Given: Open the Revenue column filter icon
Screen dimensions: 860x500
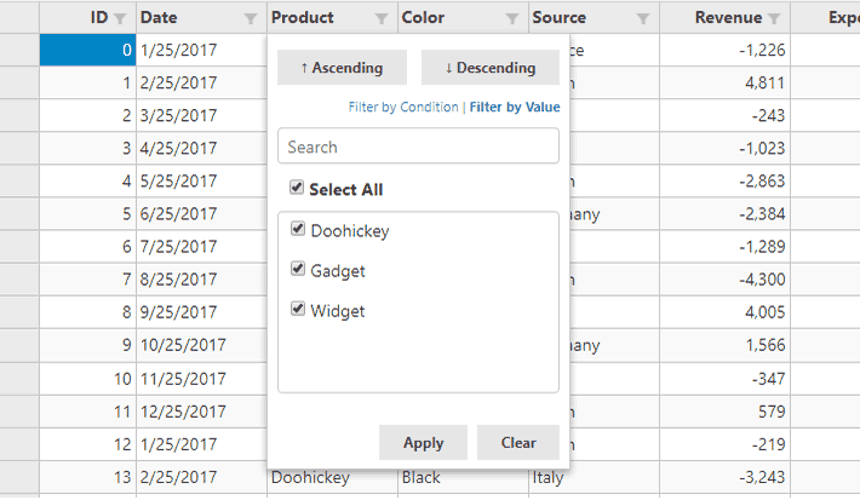Looking at the screenshot, I should click(x=773, y=18).
